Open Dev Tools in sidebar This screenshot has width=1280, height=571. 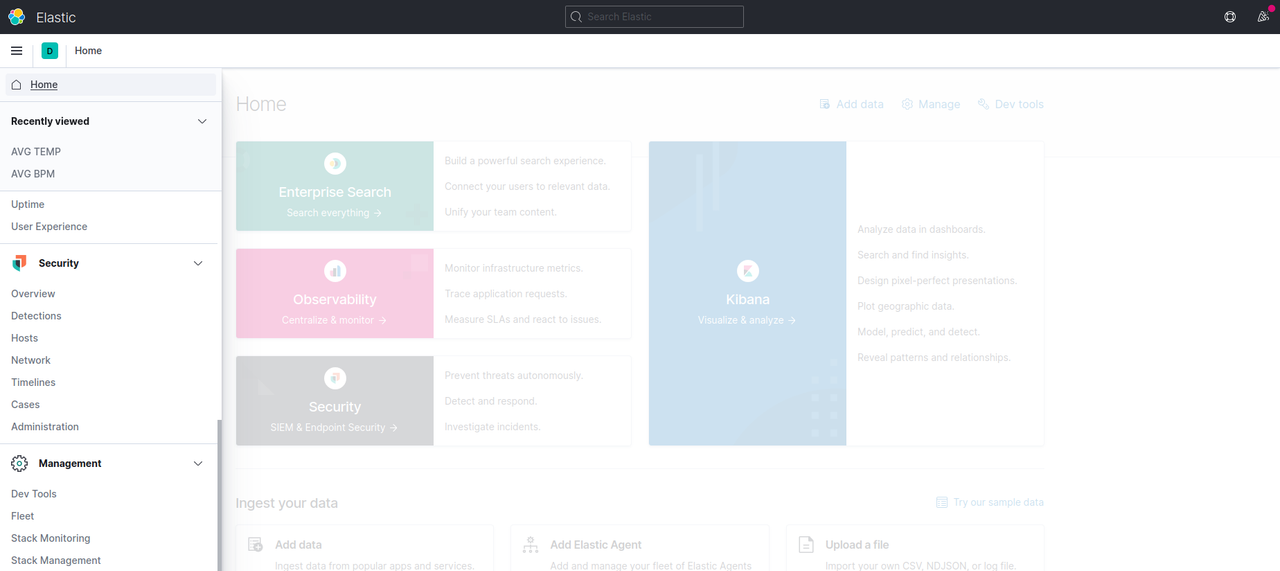tap(34, 494)
